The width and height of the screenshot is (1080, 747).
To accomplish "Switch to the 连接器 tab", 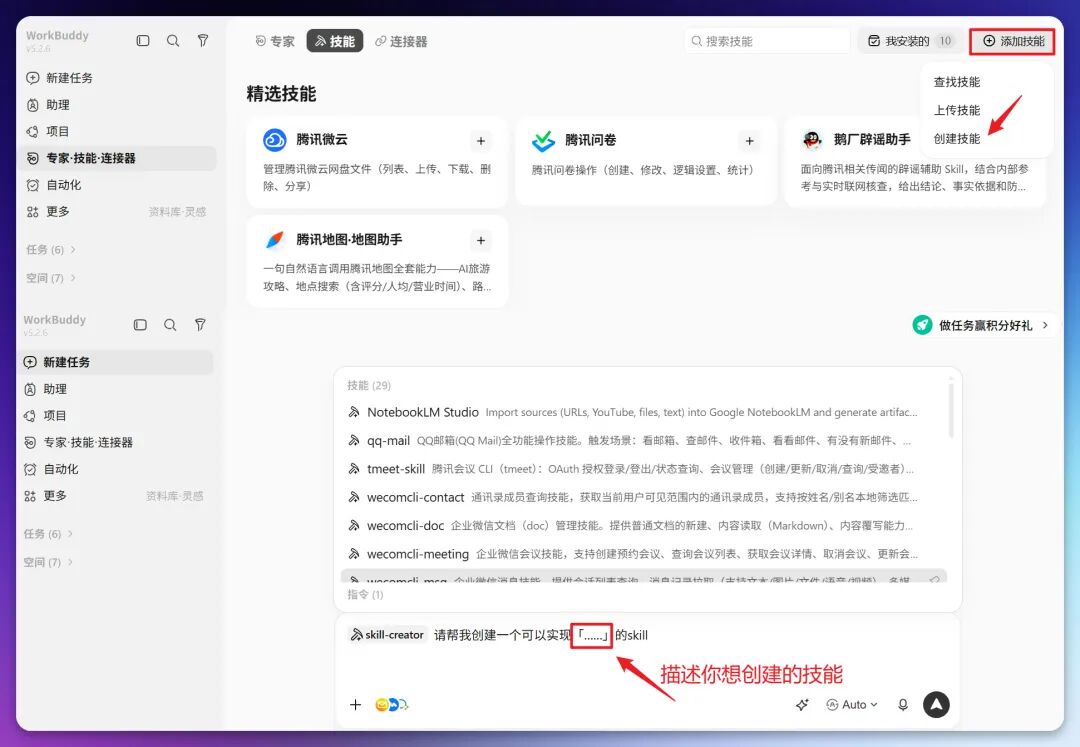I will point(402,41).
